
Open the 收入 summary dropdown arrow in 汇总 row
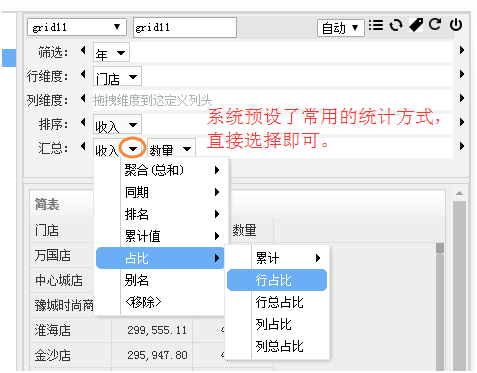133,149
